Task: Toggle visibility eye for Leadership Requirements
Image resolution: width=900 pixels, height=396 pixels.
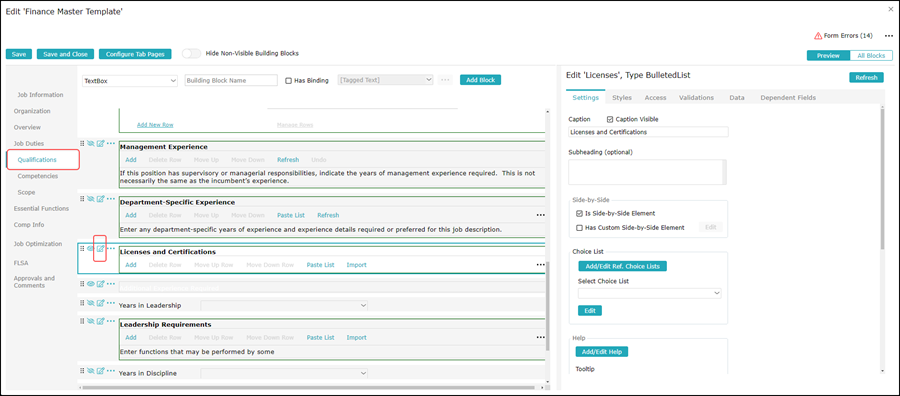Action: click(91, 321)
